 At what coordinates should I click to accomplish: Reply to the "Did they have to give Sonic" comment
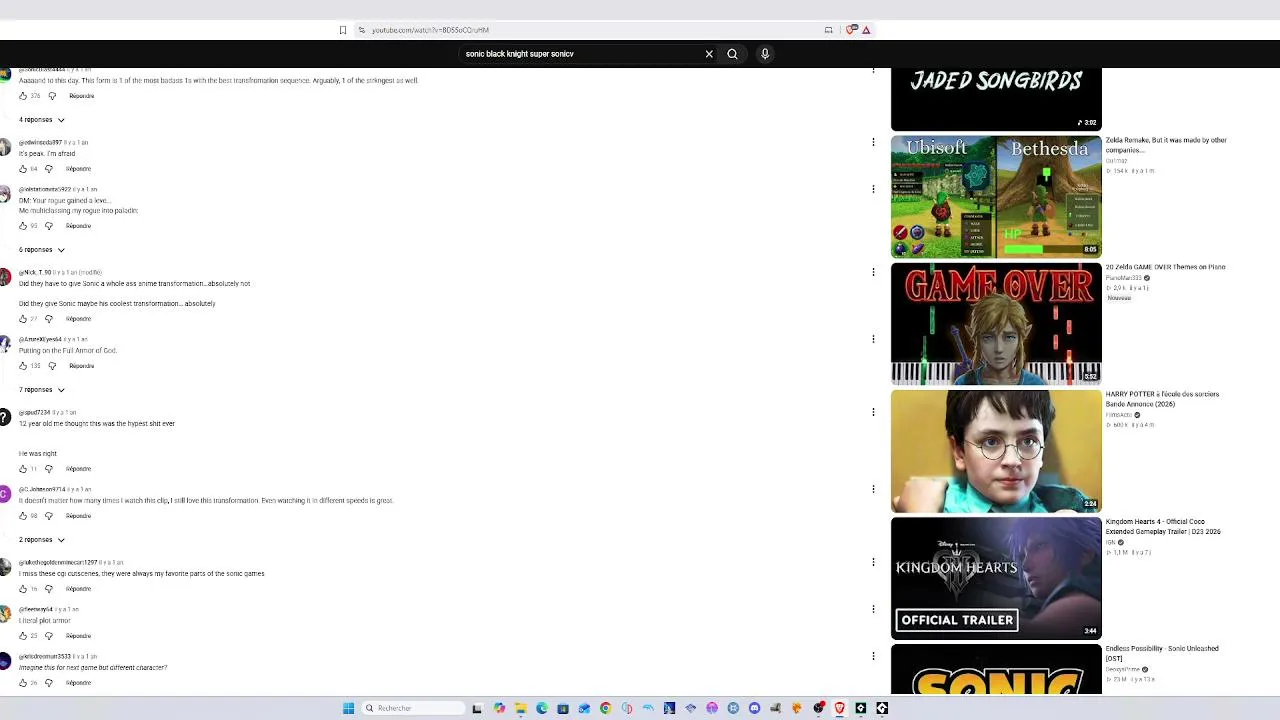78,319
